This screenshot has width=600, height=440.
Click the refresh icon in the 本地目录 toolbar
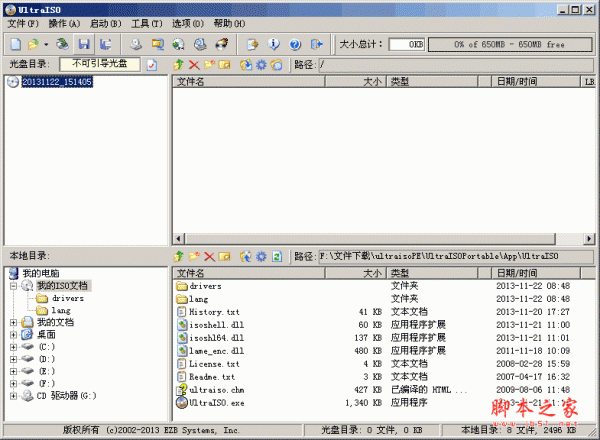tap(277, 256)
